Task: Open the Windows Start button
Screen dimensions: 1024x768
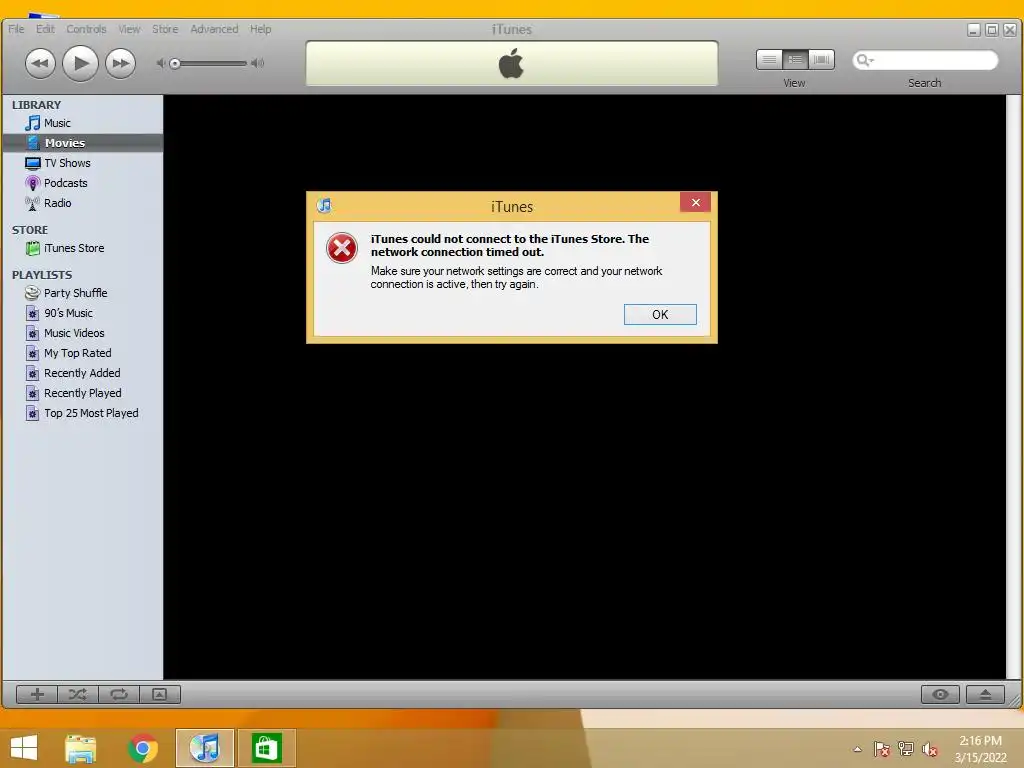Action: point(24,748)
